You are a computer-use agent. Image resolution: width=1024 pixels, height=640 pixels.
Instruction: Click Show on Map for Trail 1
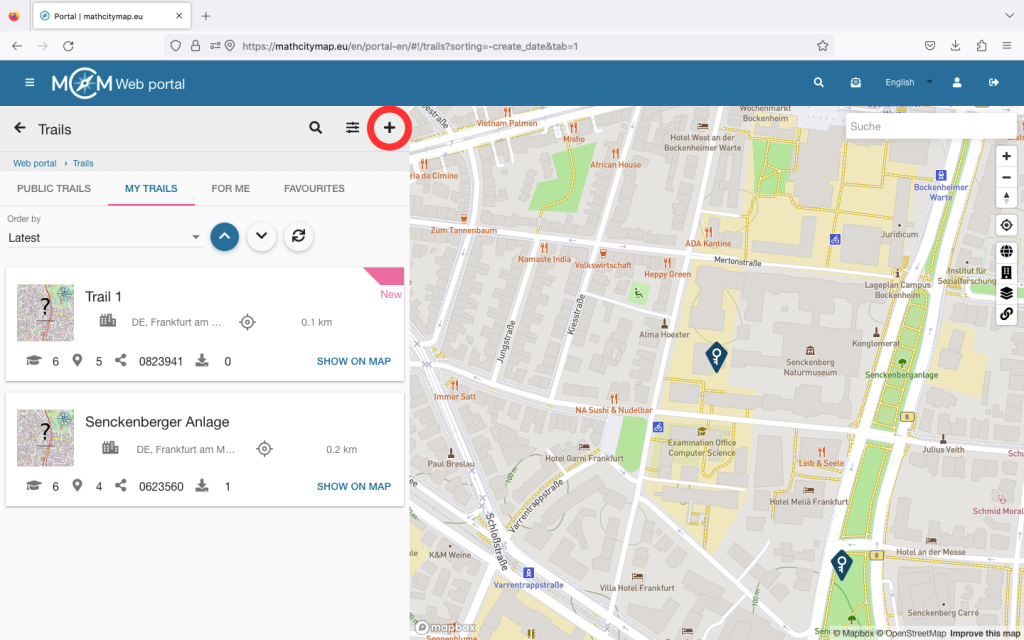coord(353,362)
